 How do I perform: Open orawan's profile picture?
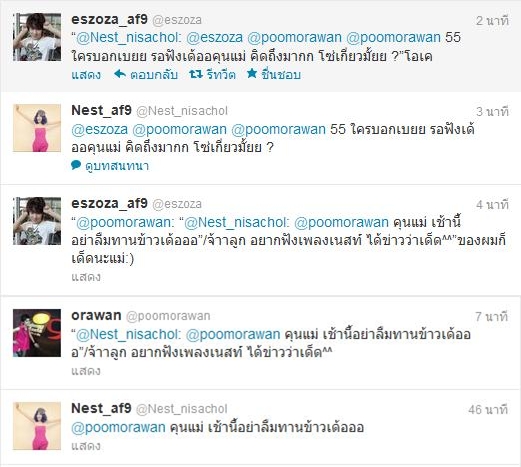click(37, 333)
